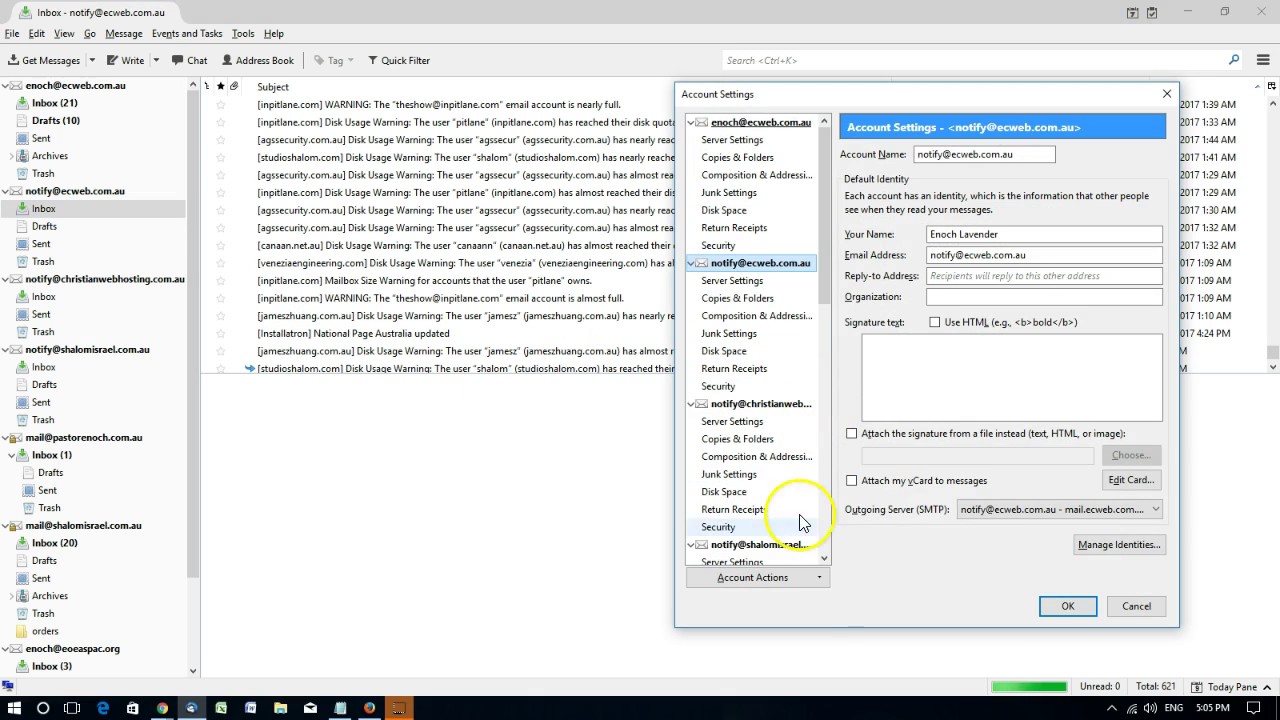Click OK in Account Settings dialog
1280x720 pixels.
1067,606
